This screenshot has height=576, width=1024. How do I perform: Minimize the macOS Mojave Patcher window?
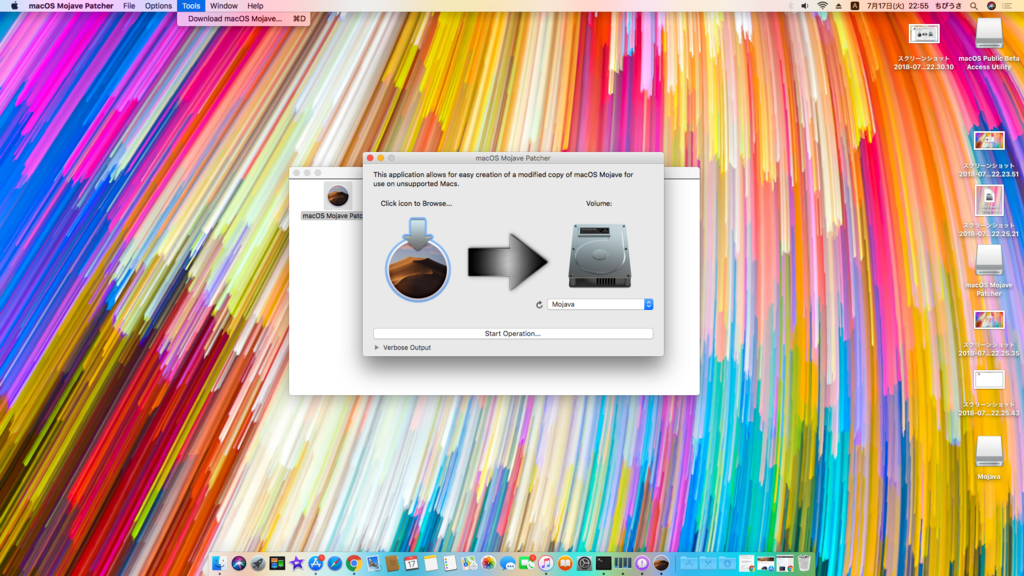[381, 158]
